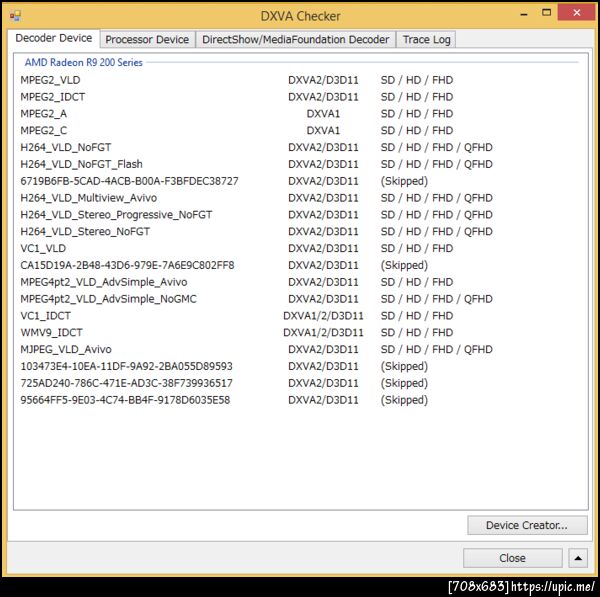The height and width of the screenshot is (597, 600).
Task: Click SD / HD / FHD in MPEG2_VLD row
Action: (x=417, y=80)
